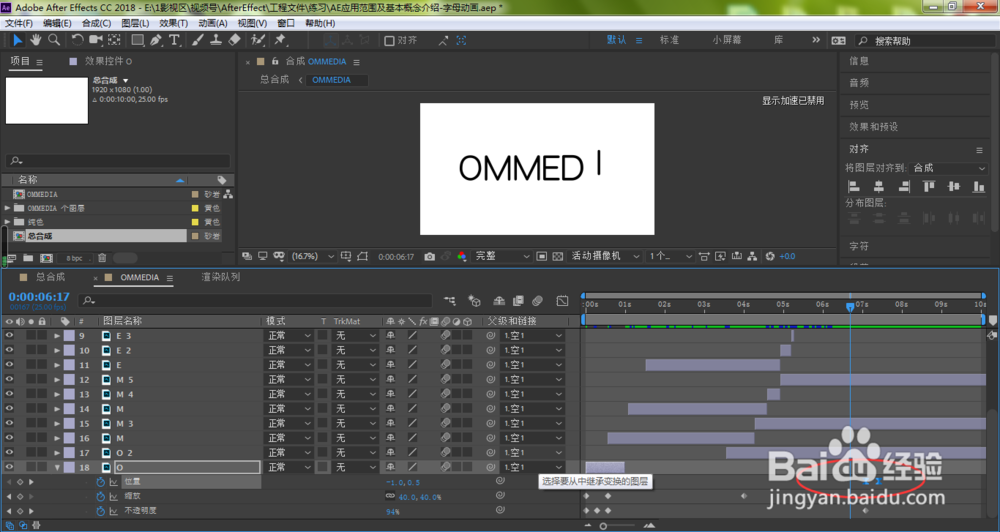Click the timeline zoom slider handle

(603, 526)
